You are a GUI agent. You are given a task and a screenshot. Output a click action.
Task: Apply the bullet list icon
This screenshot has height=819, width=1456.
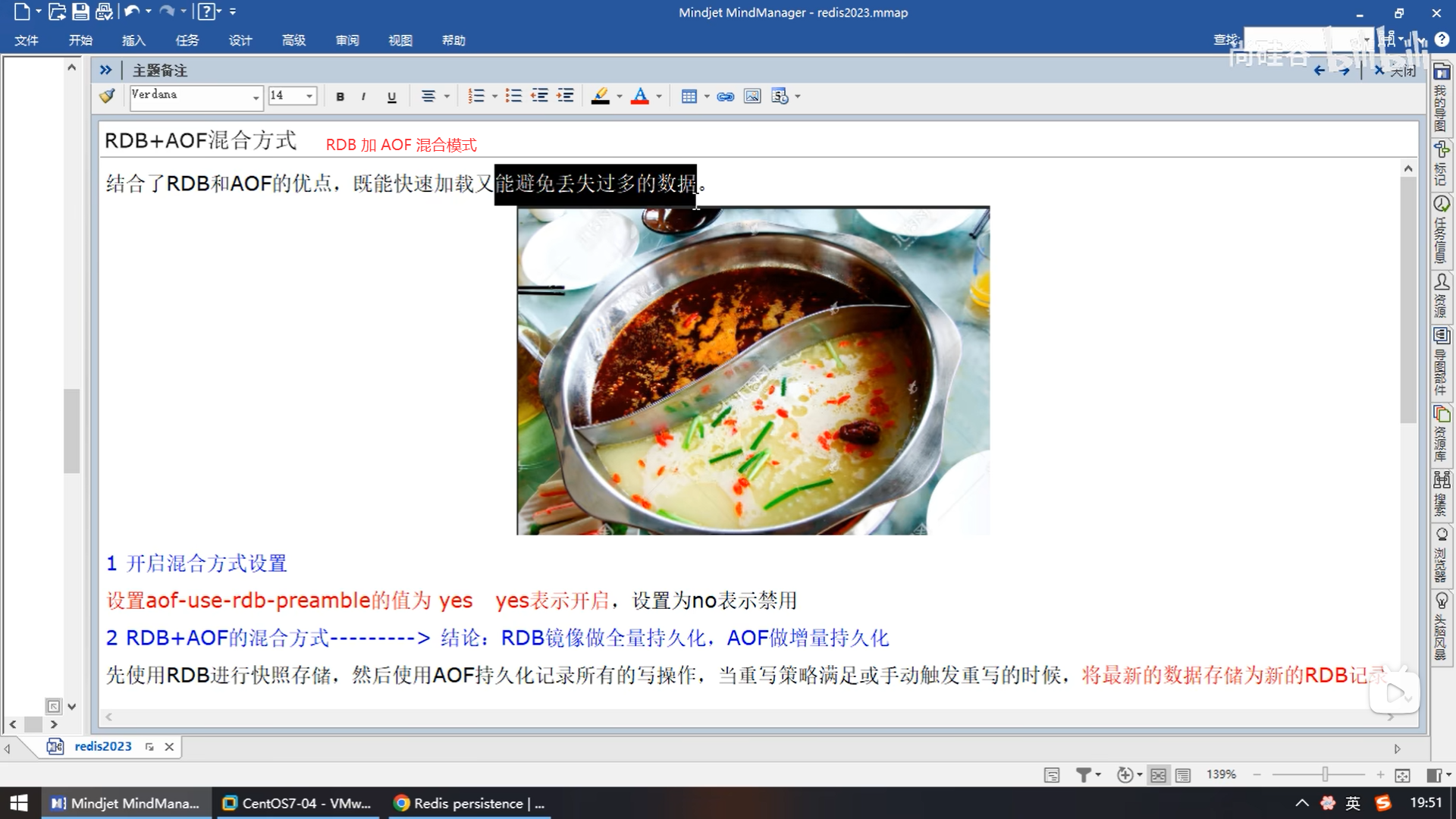click(x=513, y=96)
